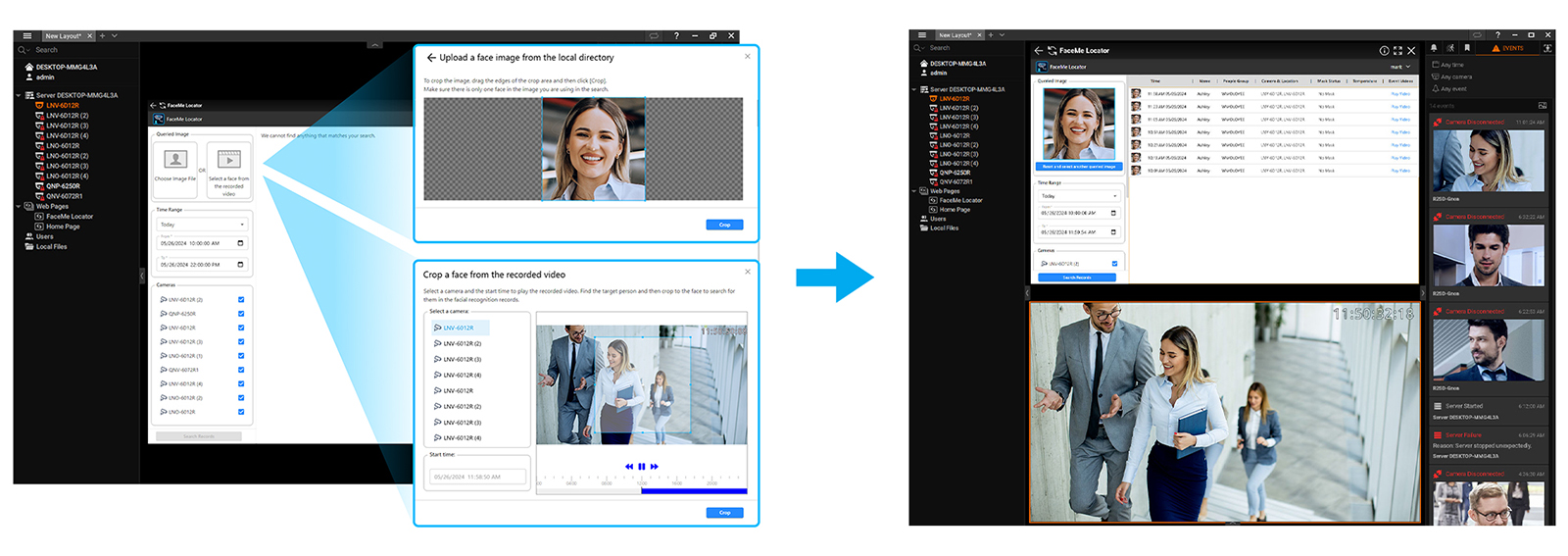Image resolution: width=1568 pixels, height=556 pixels.
Task: Uncheck the QNP-6250R camera checkbox
Action: pos(241,314)
